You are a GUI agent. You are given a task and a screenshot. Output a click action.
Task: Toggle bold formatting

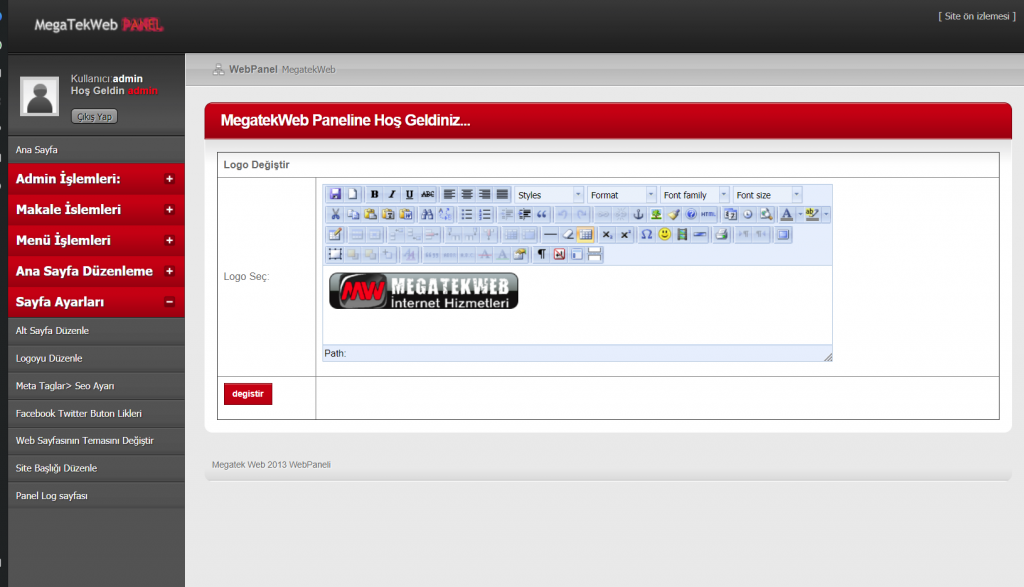pyautogui.click(x=374, y=195)
